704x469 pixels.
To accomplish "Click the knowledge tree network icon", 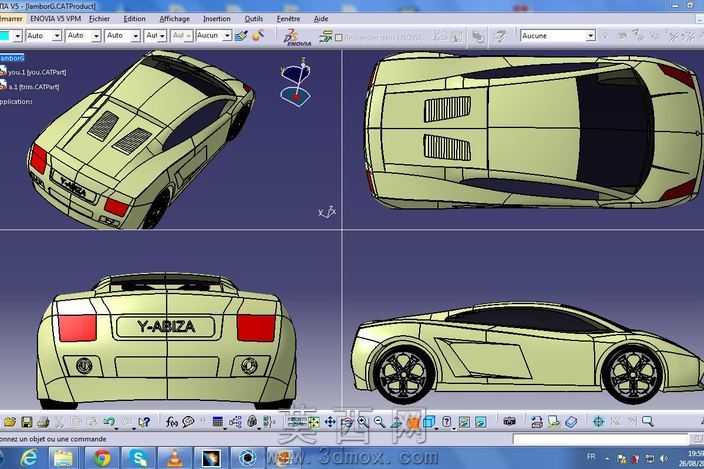I will point(235,421).
